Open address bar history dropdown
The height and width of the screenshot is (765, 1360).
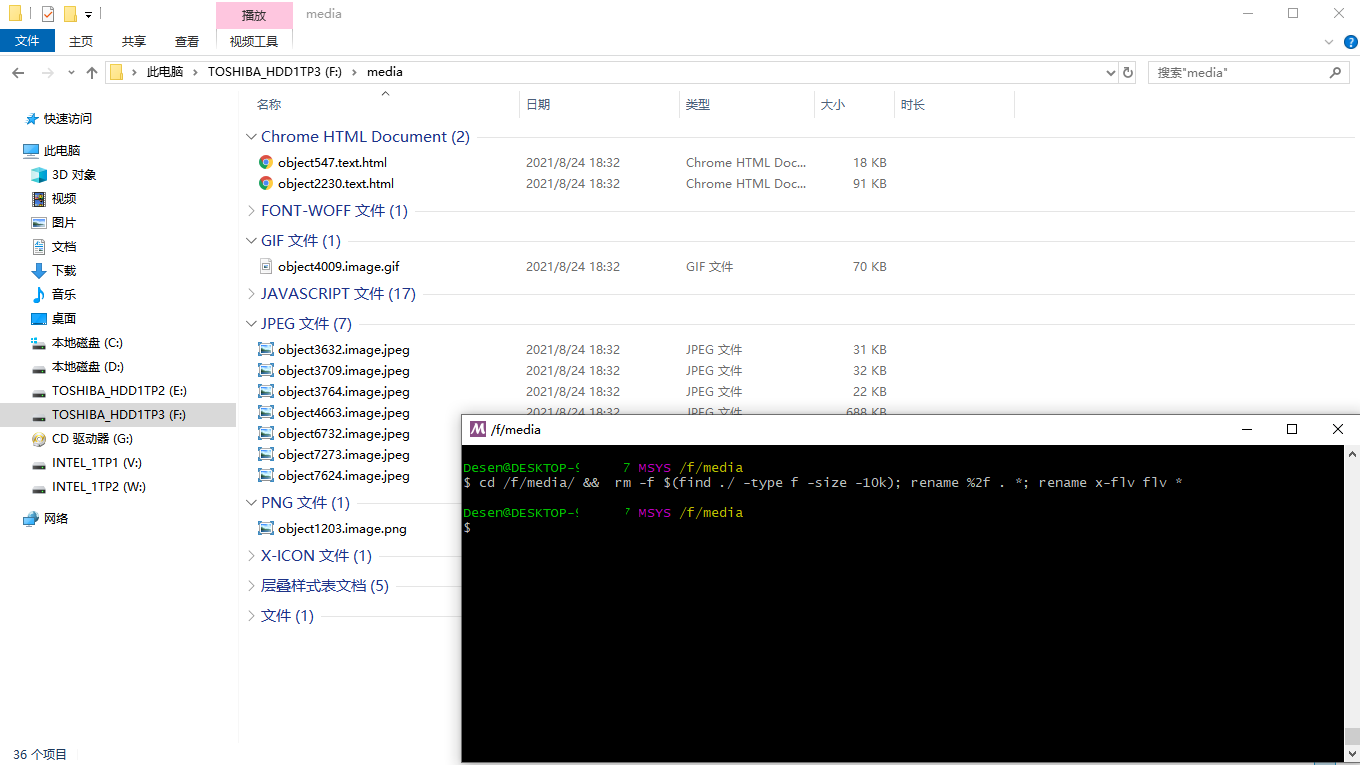tap(1110, 72)
